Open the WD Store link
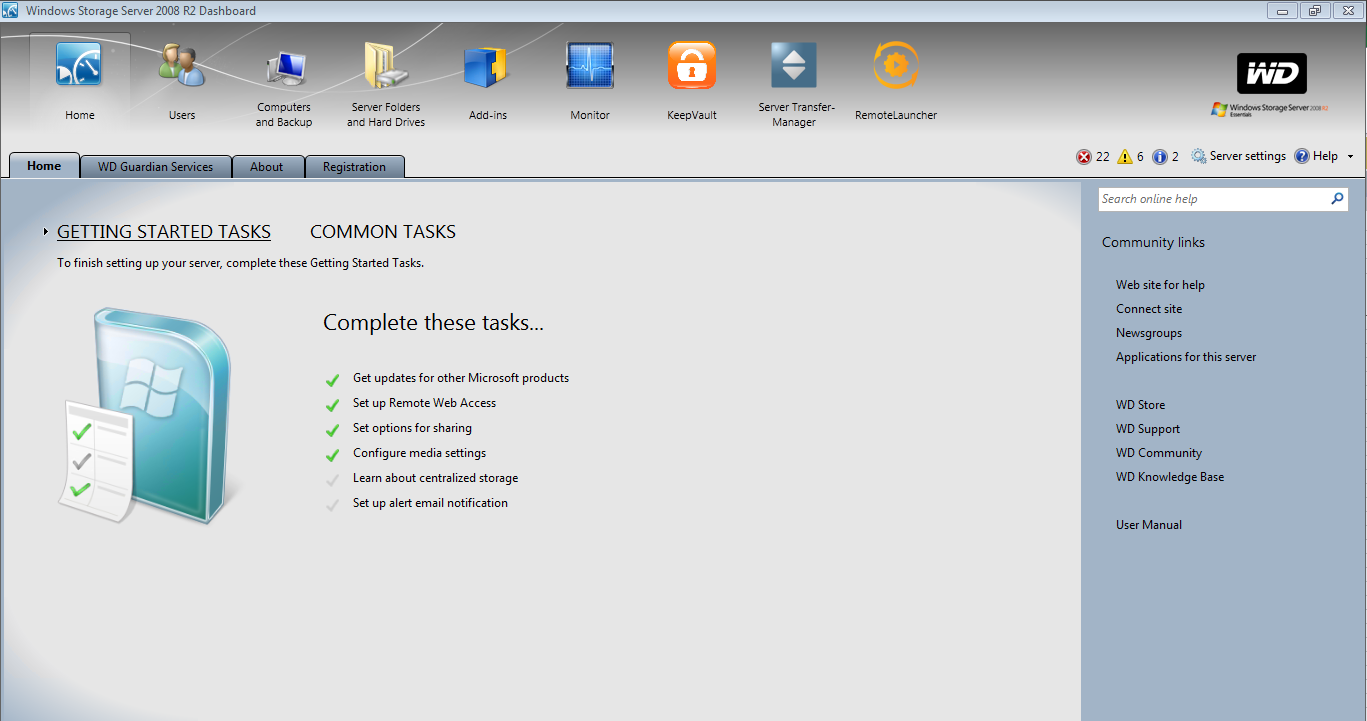Image resolution: width=1367 pixels, height=721 pixels. coord(1140,405)
